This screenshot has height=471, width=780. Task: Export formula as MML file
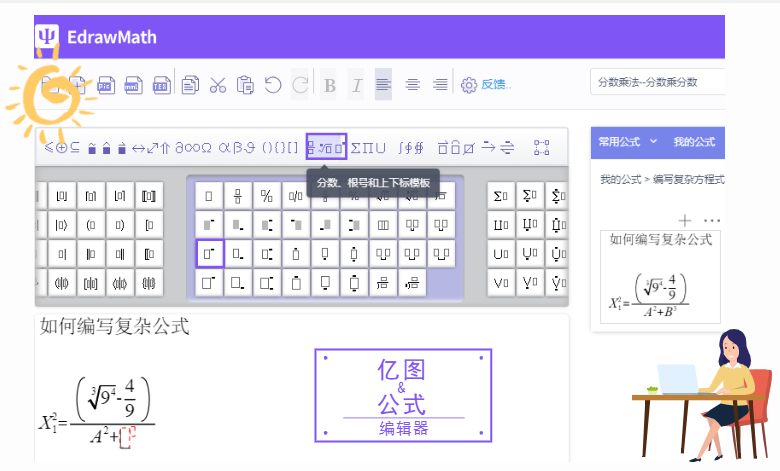(133, 85)
